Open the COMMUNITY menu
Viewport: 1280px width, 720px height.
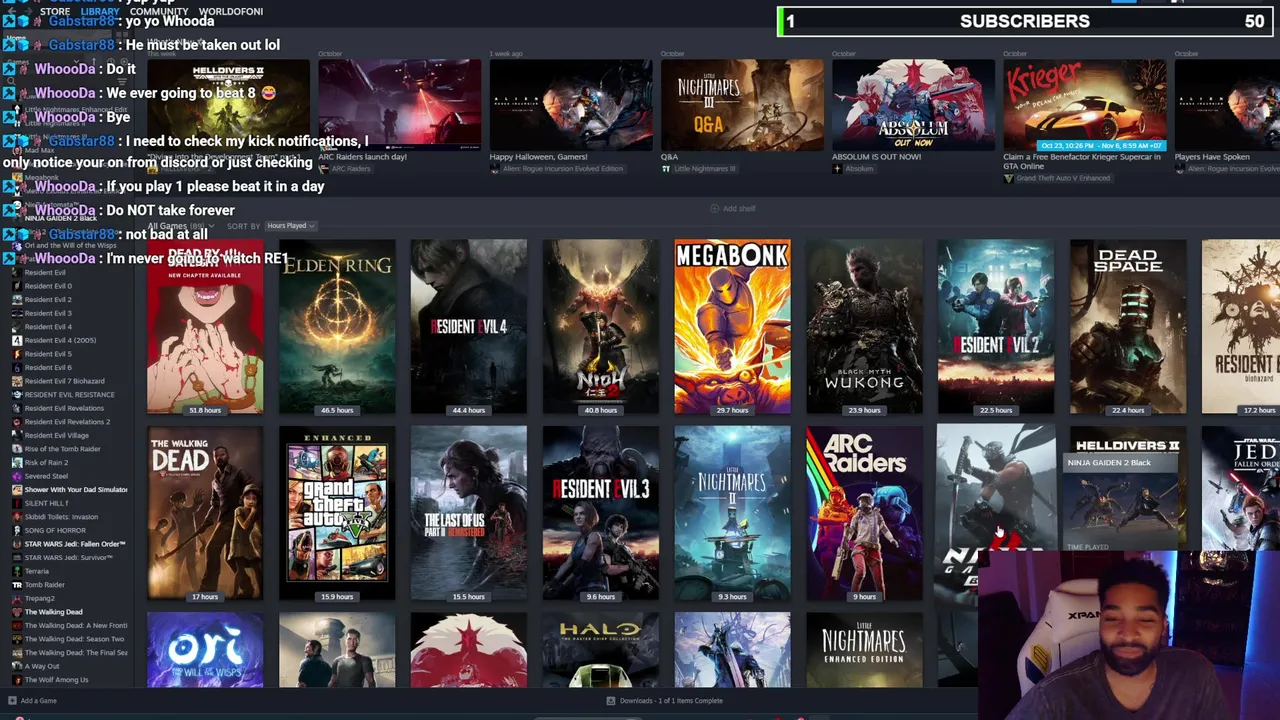[x=158, y=11]
